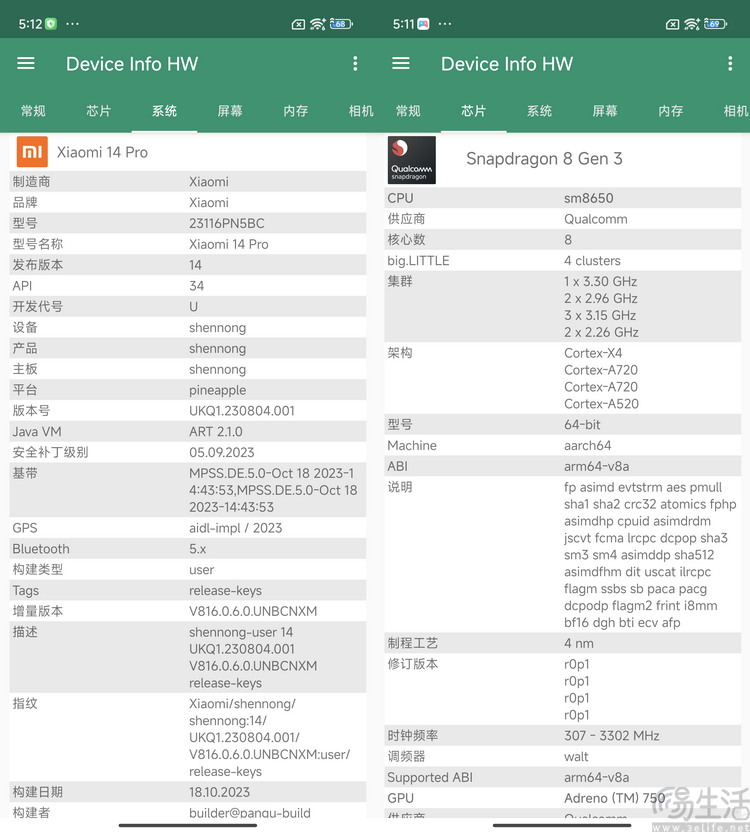The height and width of the screenshot is (833, 750).
Task: Switch to 常规 tab on left screen
Action: point(33,110)
